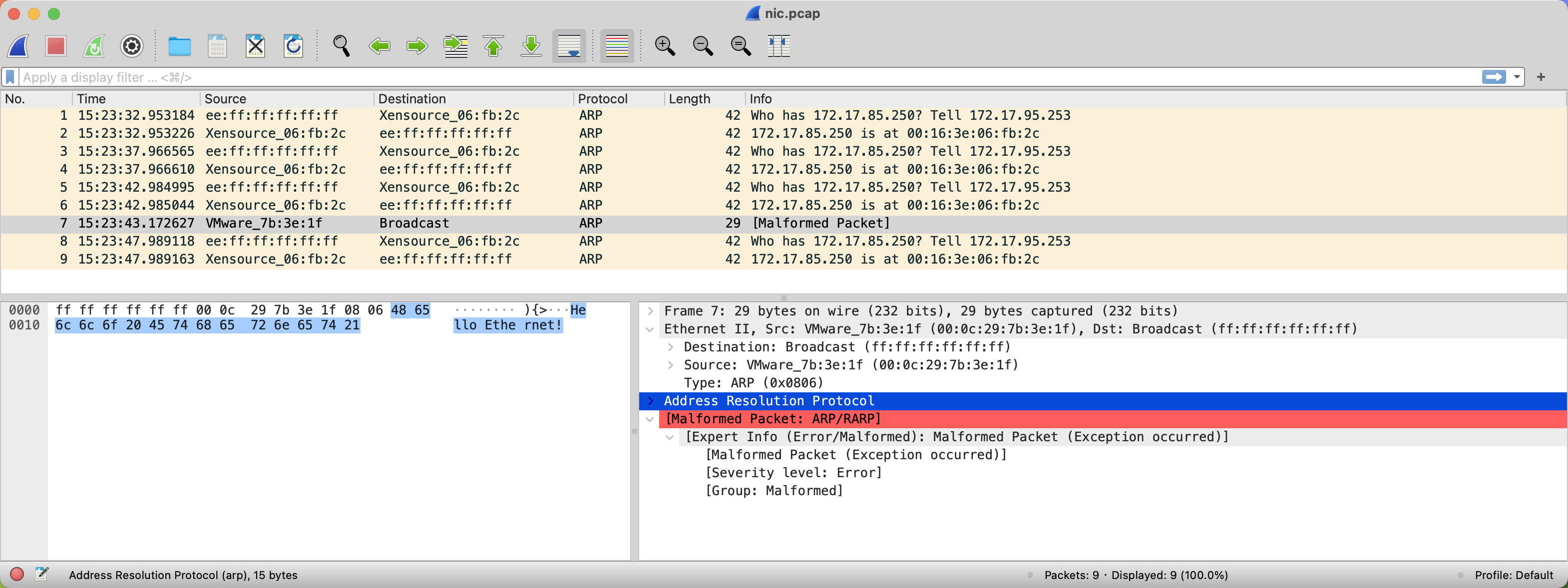Expand the Address Resolution Protocol tree node
Viewport: 1568px width, 588px height.
pyautogui.click(x=651, y=400)
